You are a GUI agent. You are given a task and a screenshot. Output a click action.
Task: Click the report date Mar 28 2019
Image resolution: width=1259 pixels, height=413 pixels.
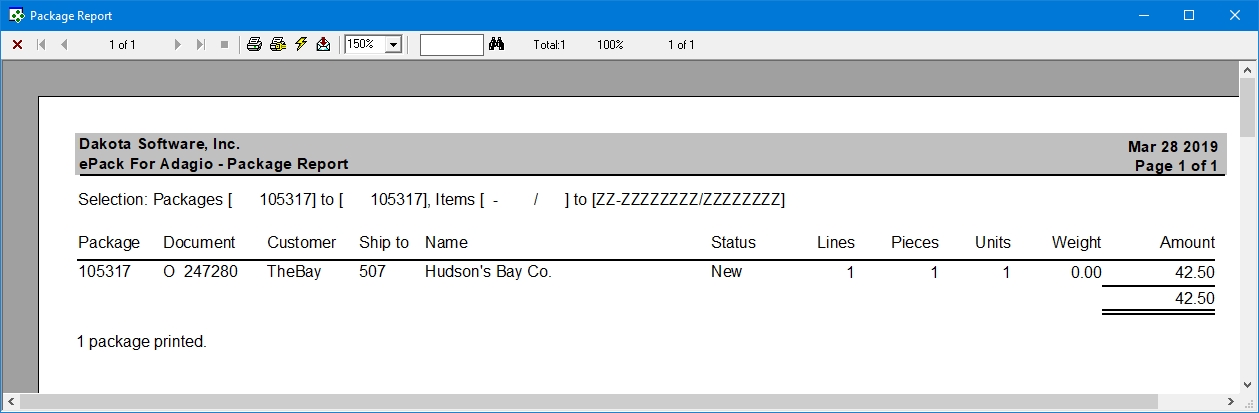tap(1172, 146)
